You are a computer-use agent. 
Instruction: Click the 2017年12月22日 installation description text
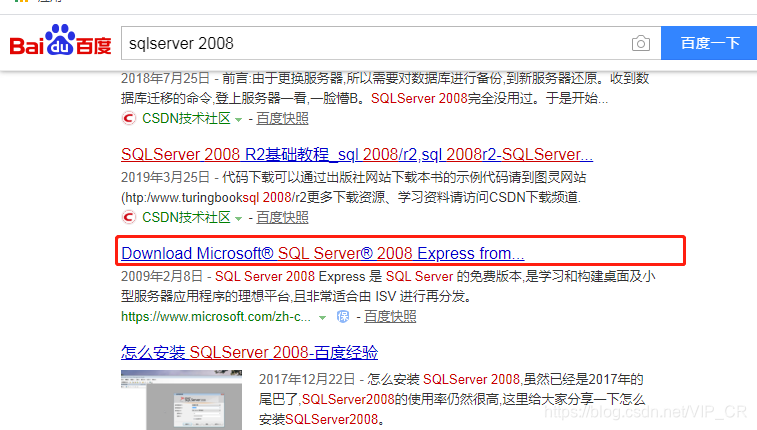[x=451, y=399]
